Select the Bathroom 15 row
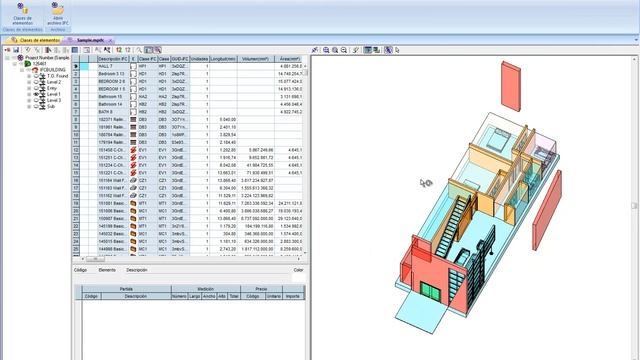 tap(188, 97)
